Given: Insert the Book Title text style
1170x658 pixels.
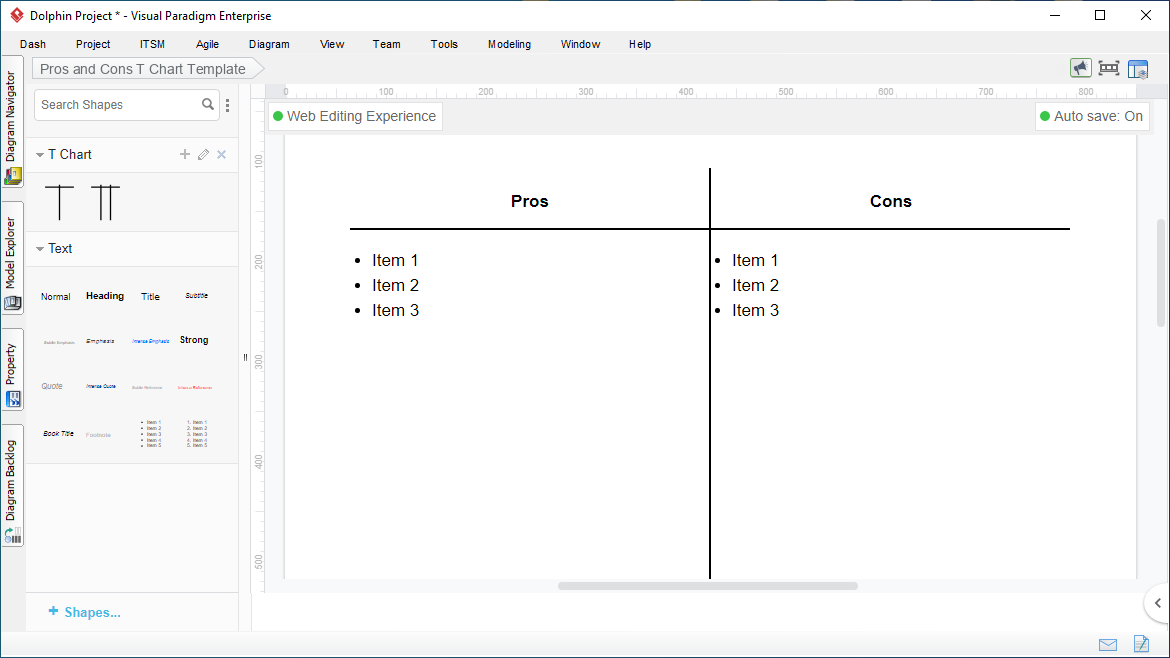Looking at the screenshot, I should coord(58,433).
